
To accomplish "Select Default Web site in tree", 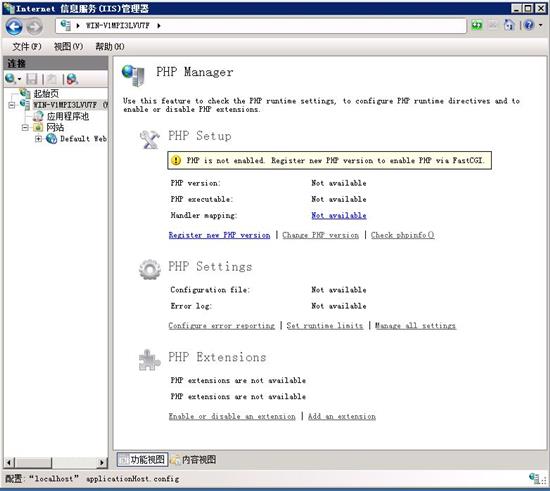I will click(x=83, y=139).
